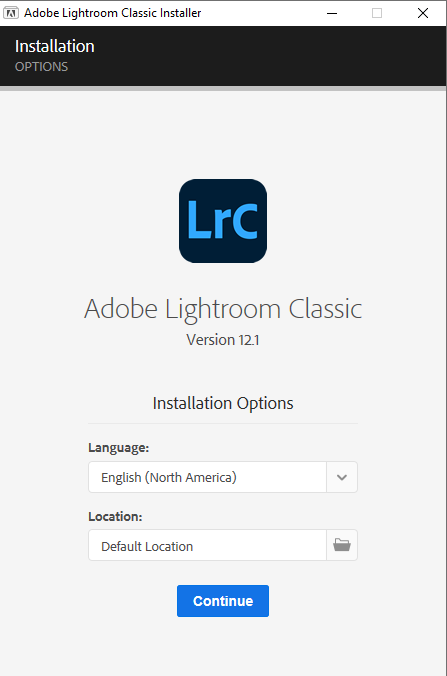Close the Lightroom Classic Installer window
The width and height of the screenshot is (447, 676).
[x=423, y=13]
